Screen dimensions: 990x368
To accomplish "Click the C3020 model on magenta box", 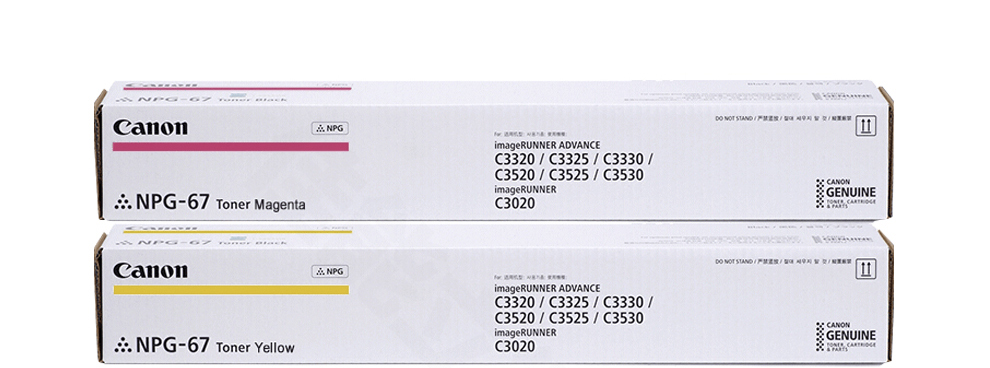I will pyautogui.click(x=515, y=203).
